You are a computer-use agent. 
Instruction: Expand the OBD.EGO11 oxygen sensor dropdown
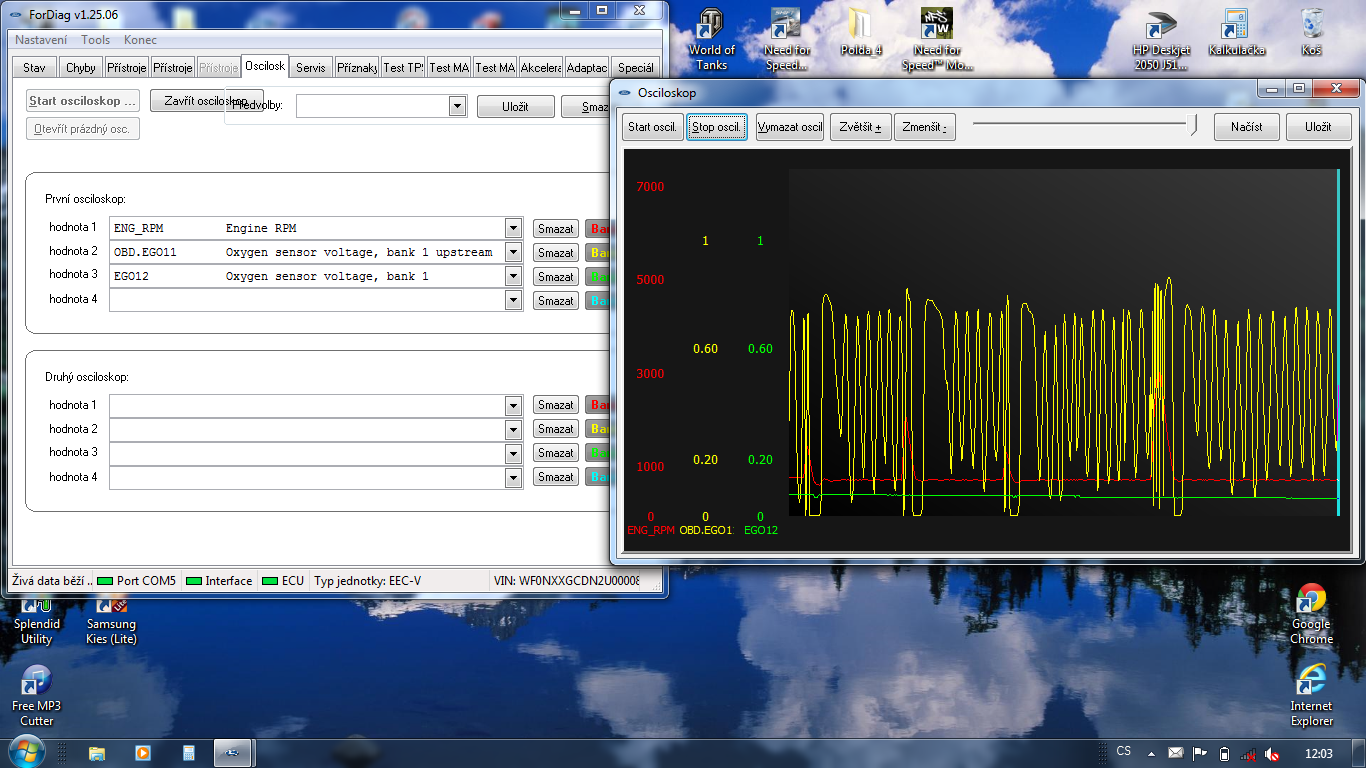coord(513,252)
